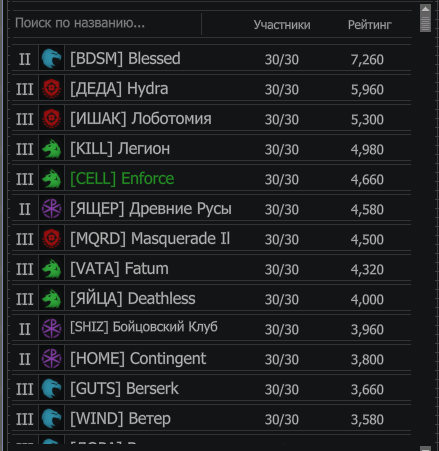439x451 pixels.
Task: Open the [WIND] Ветер clan entry
Action: (x=211, y=419)
